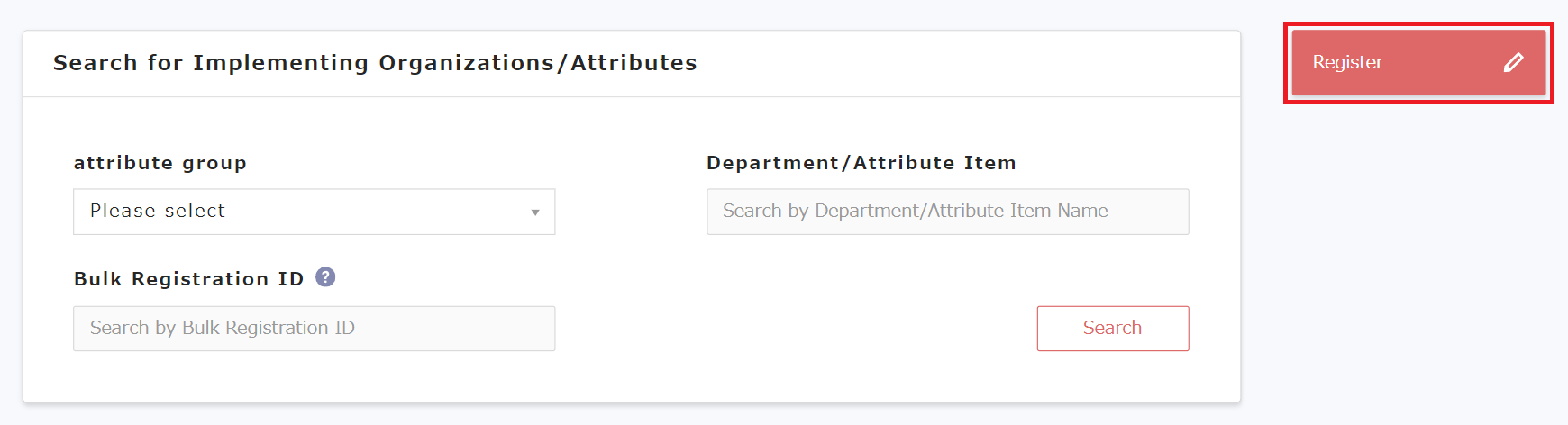Click the small triangle in attribute group select
Screen dimensions: 1568x425
[x=535, y=212]
